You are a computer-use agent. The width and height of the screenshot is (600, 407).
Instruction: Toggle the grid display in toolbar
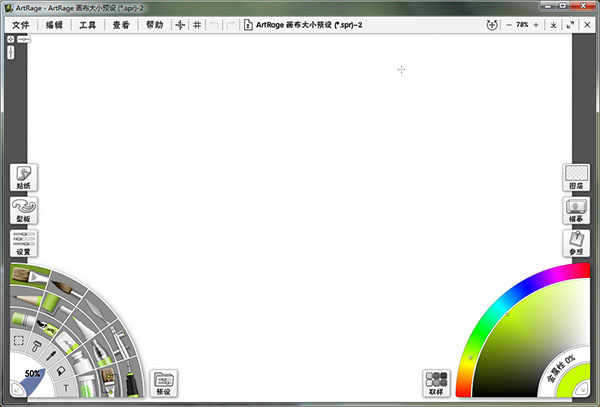coord(197,24)
